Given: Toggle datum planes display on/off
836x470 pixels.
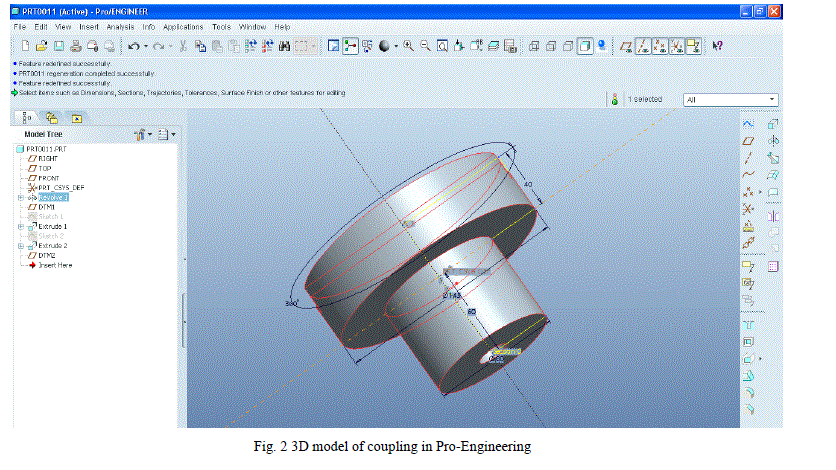Looking at the screenshot, I should pyautogui.click(x=627, y=46).
